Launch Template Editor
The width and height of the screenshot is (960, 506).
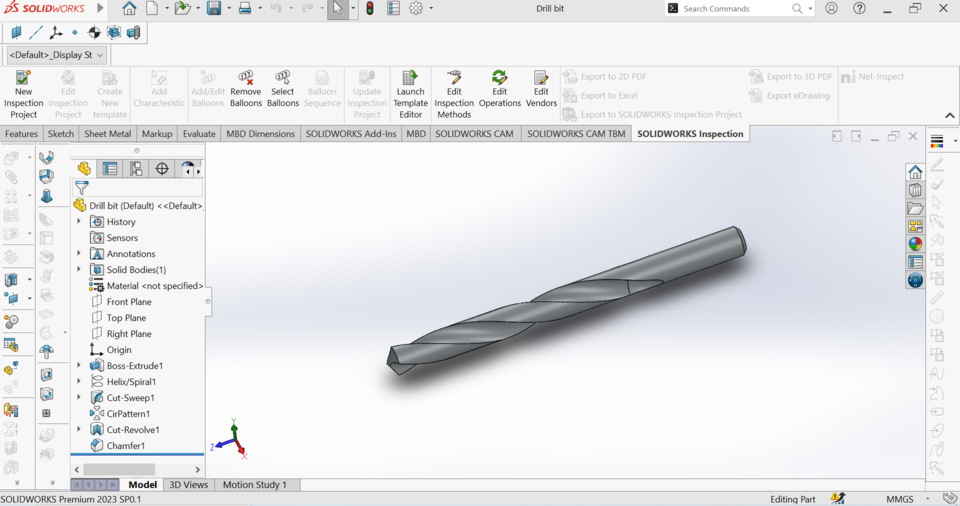click(x=410, y=94)
